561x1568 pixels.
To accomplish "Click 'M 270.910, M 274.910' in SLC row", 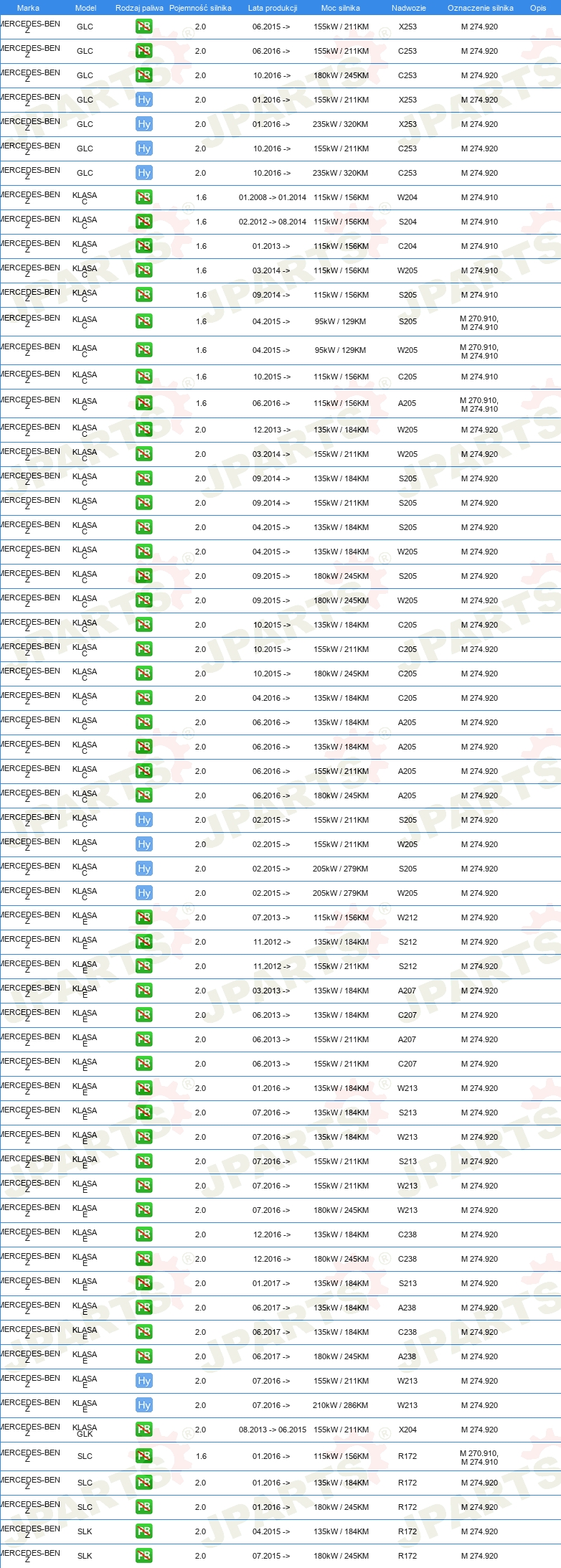I will 479,1458.
